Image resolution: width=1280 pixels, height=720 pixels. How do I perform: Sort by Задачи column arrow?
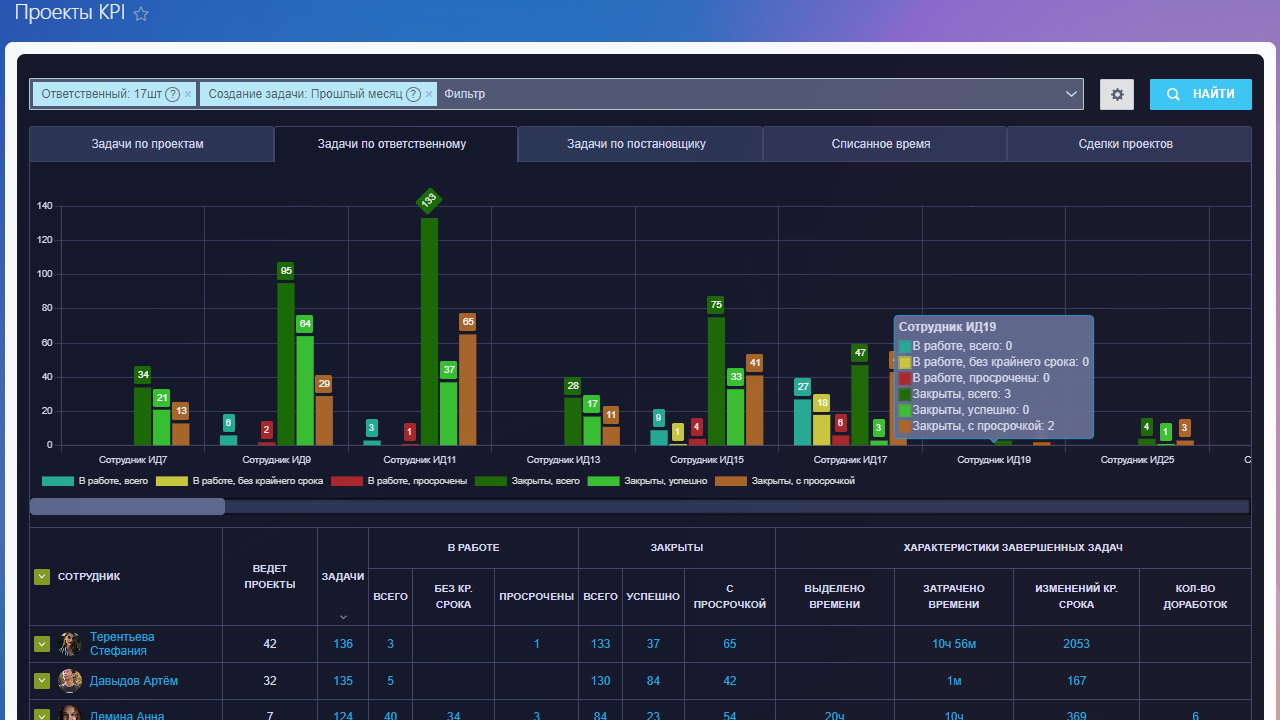(x=343, y=617)
